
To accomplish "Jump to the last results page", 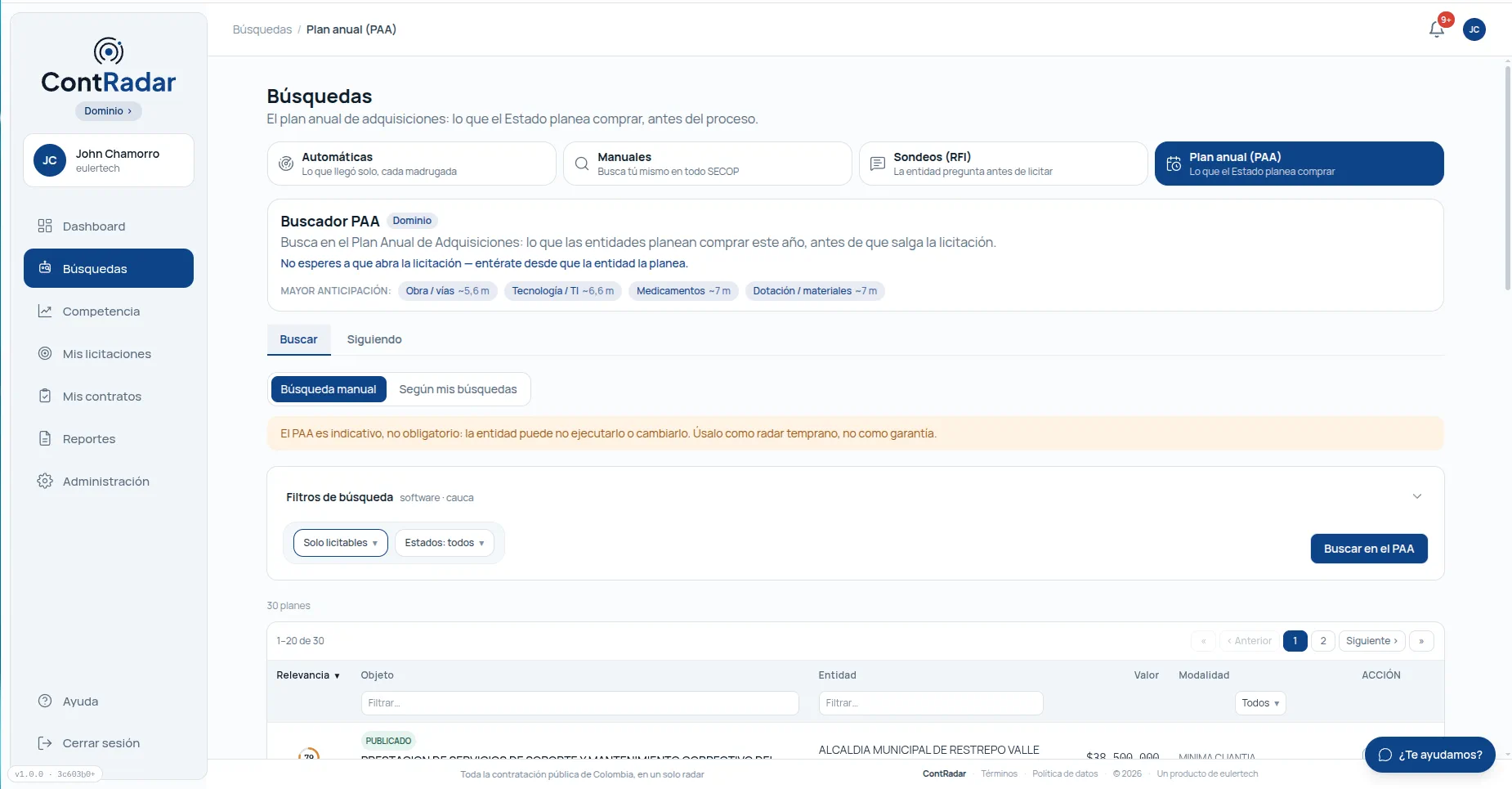I will 1421,641.
